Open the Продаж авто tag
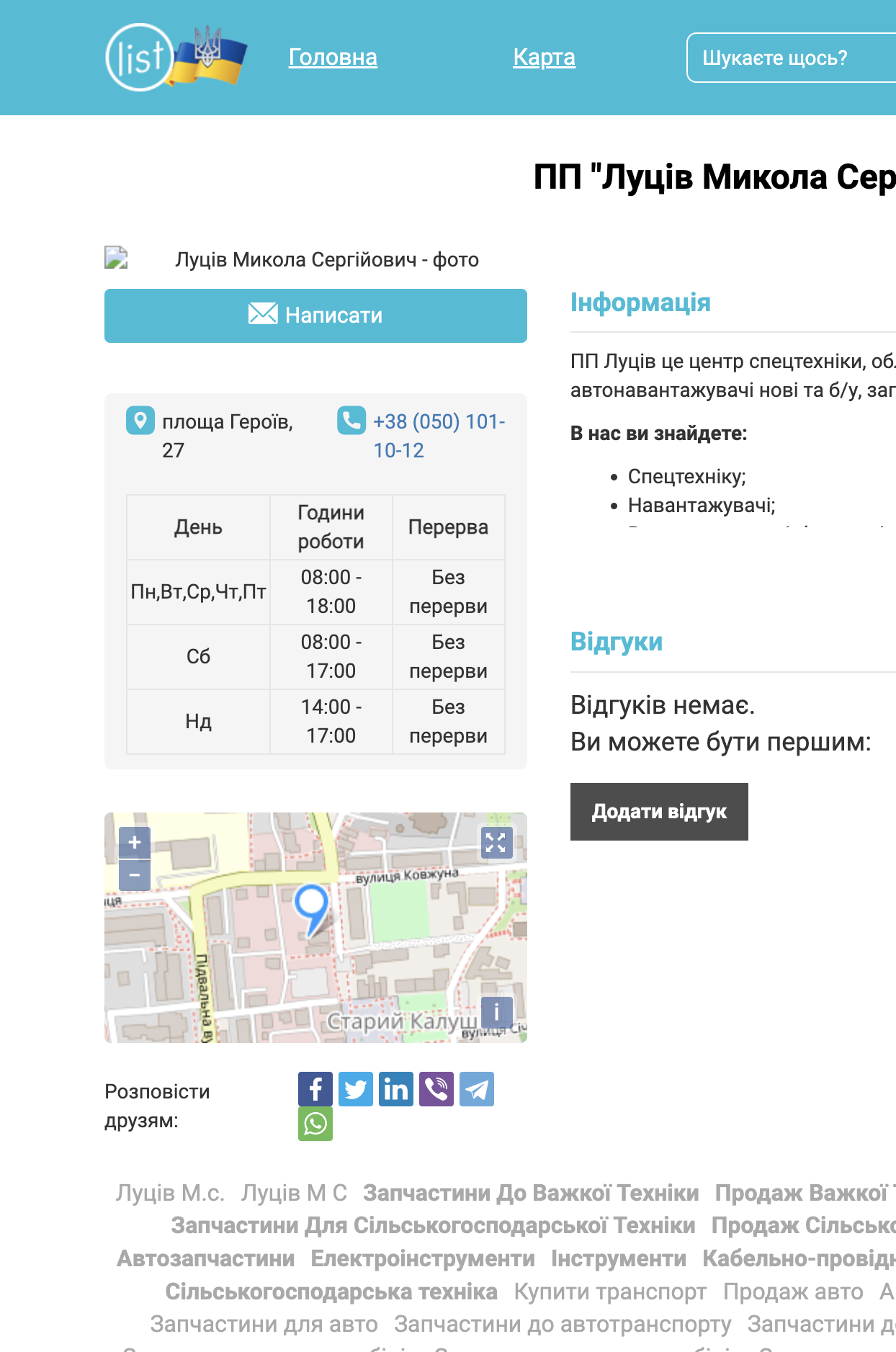 tap(793, 1291)
